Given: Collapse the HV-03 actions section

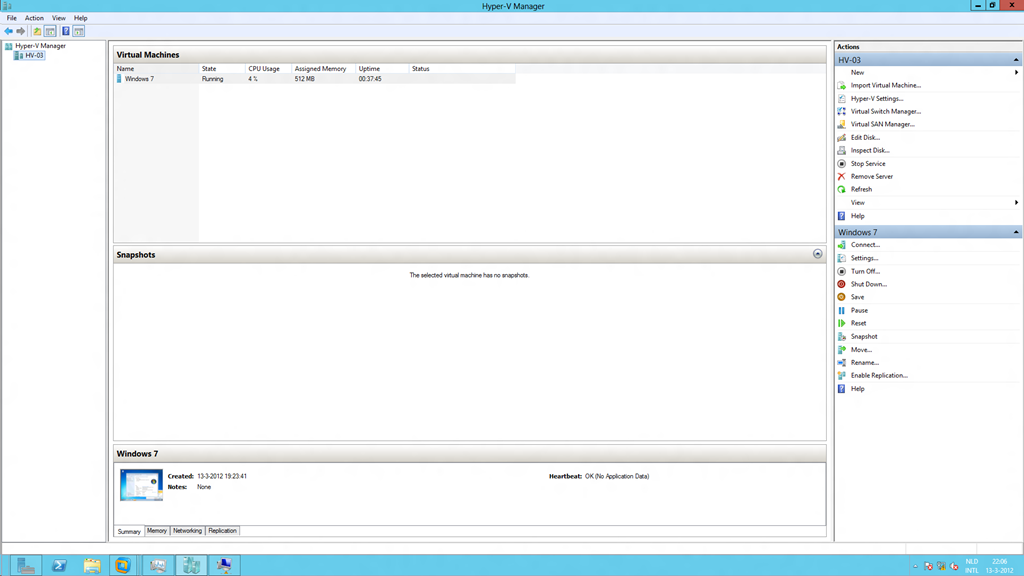Looking at the screenshot, I should 1016,60.
